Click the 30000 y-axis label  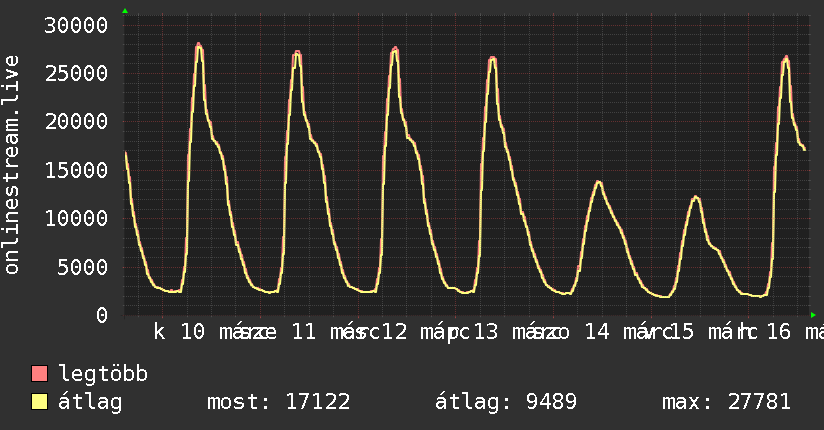tap(76, 25)
